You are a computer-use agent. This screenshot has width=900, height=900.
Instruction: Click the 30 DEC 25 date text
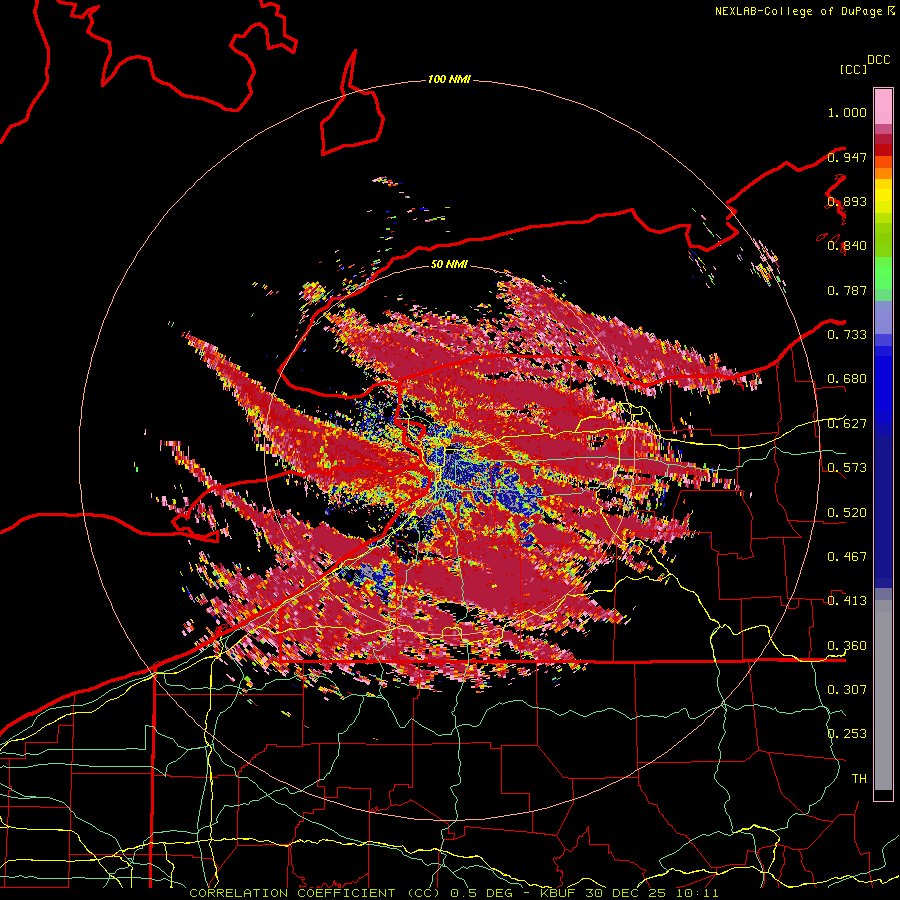point(624,893)
